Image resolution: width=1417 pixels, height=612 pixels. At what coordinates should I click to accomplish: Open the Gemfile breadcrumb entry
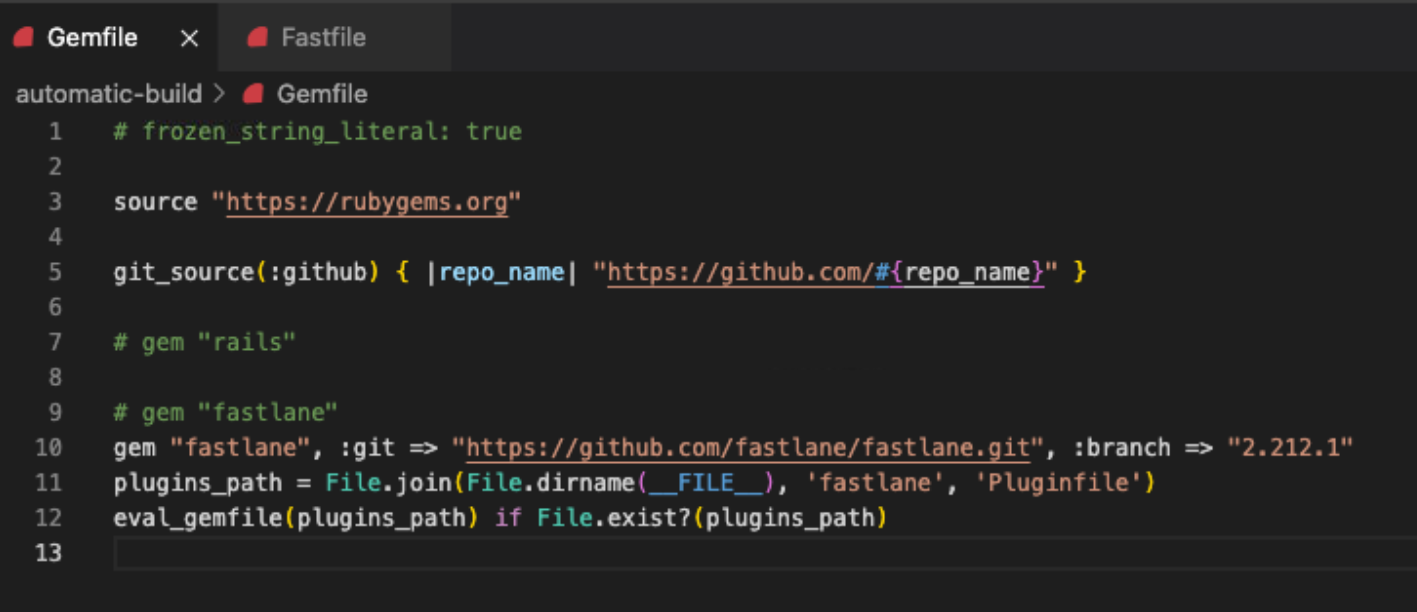pos(323,93)
